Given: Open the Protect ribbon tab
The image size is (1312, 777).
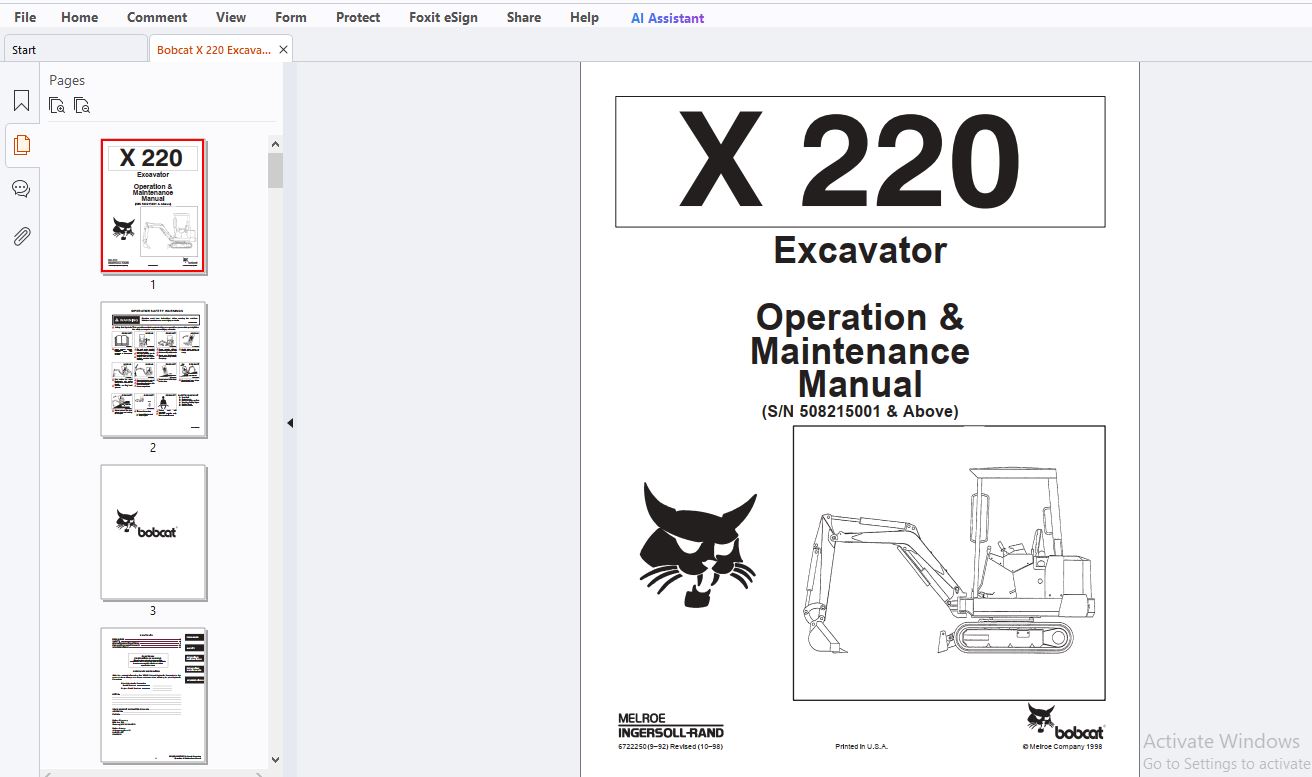Looking at the screenshot, I should [358, 17].
